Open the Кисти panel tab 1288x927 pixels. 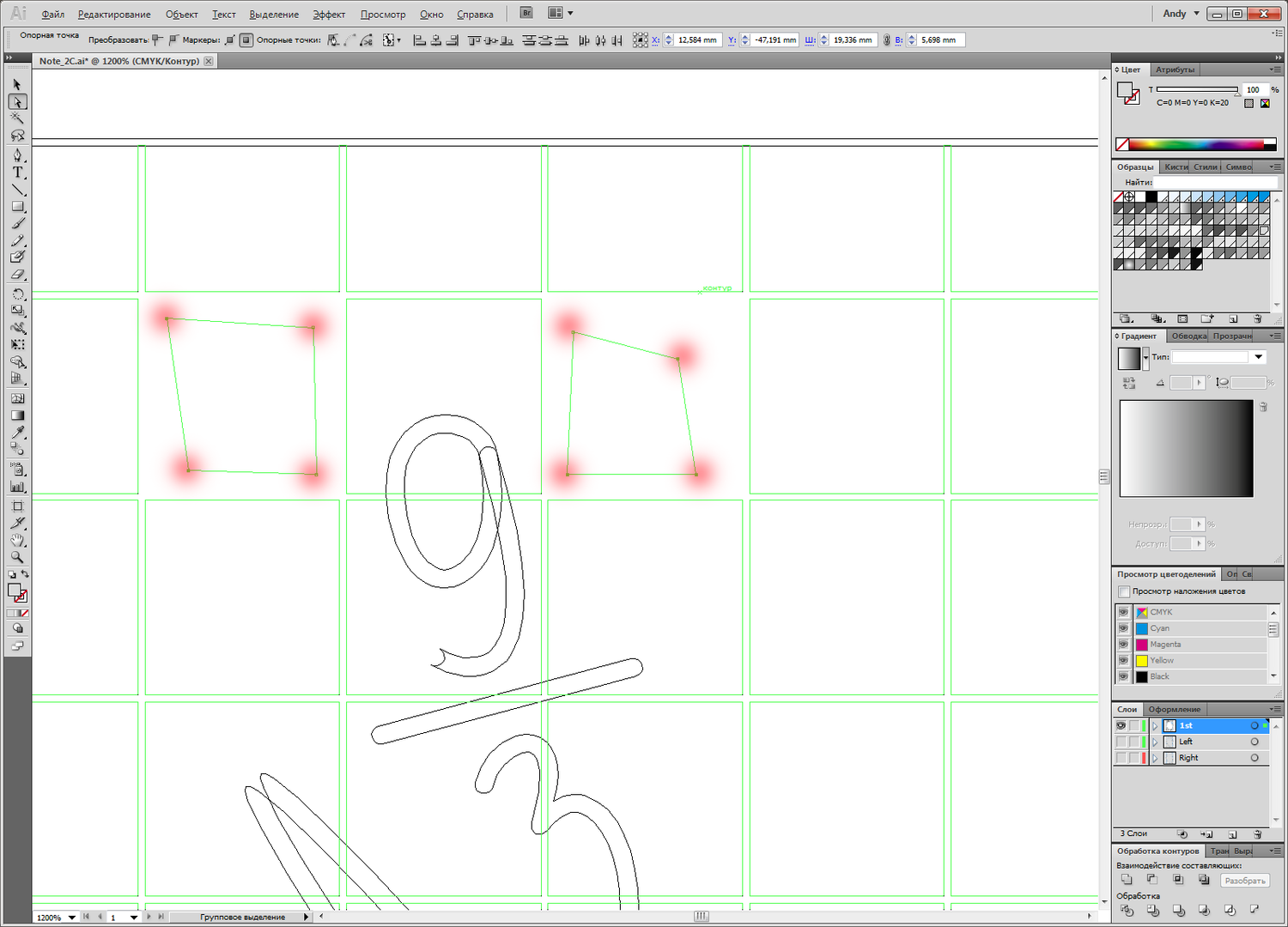coord(1176,167)
